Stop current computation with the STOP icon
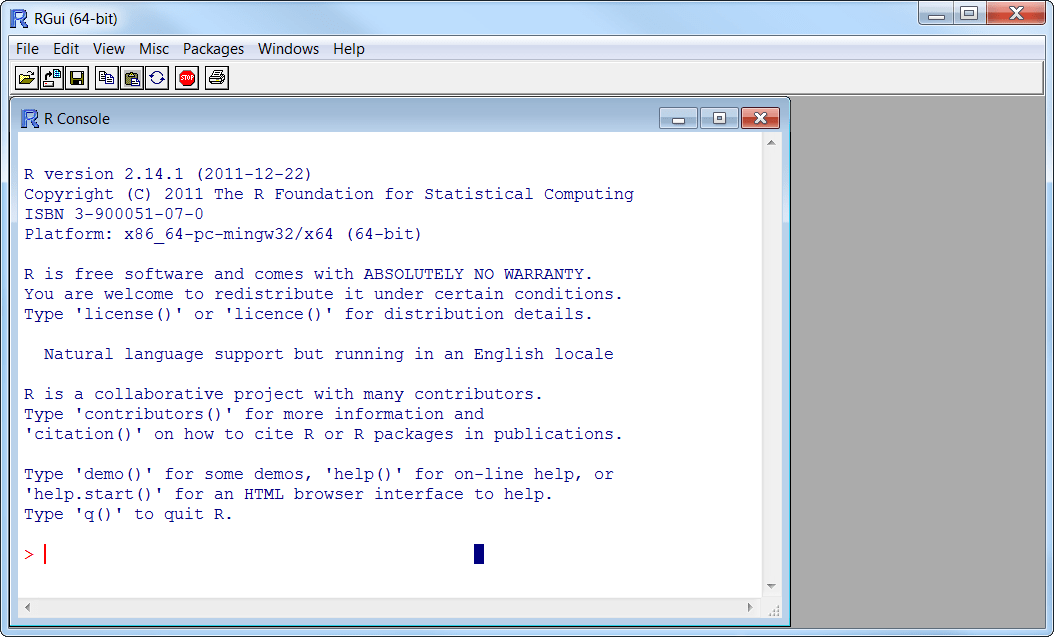 [x=187, y=78]
